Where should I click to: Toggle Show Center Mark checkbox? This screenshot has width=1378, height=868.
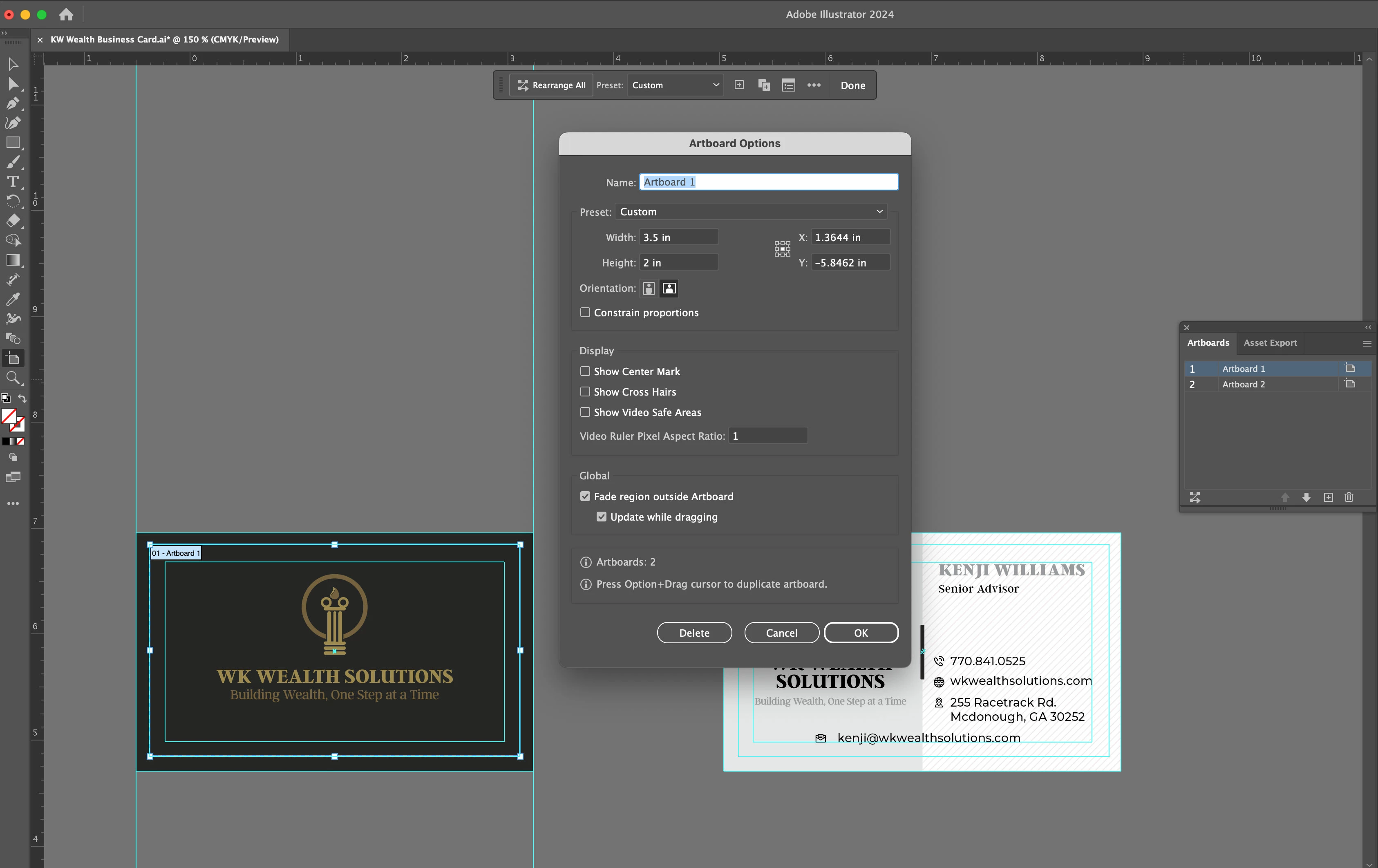(585, 371)
